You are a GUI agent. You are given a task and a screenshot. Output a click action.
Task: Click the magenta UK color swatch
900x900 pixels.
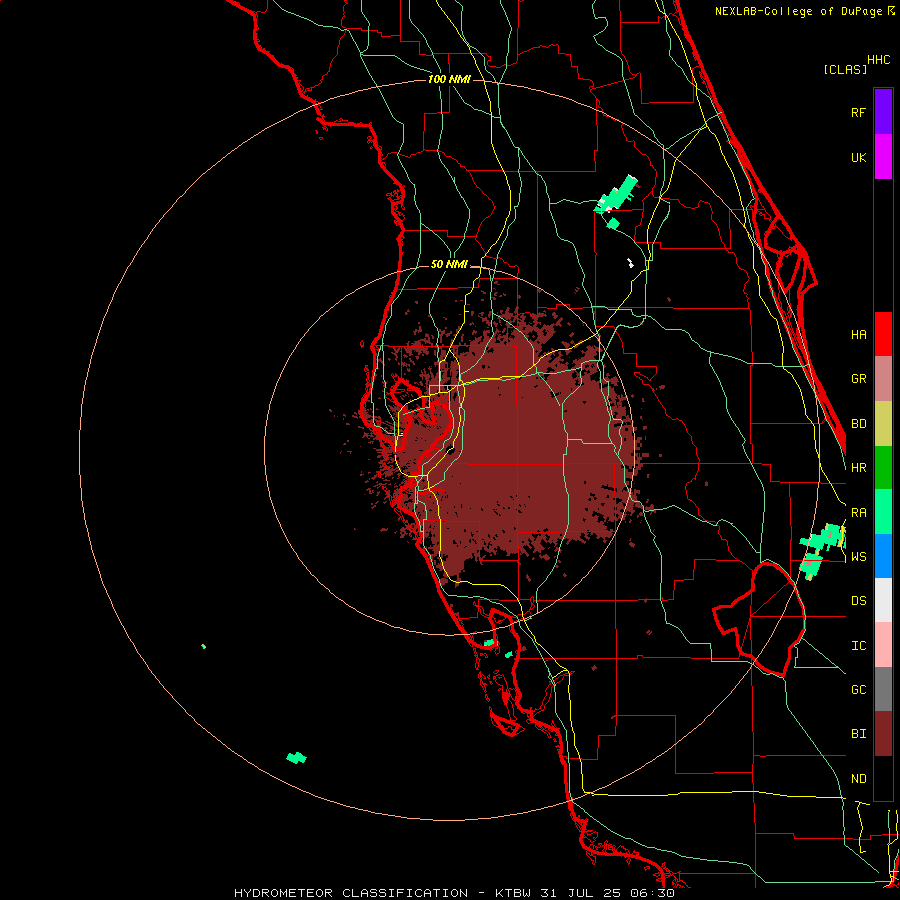883,156
